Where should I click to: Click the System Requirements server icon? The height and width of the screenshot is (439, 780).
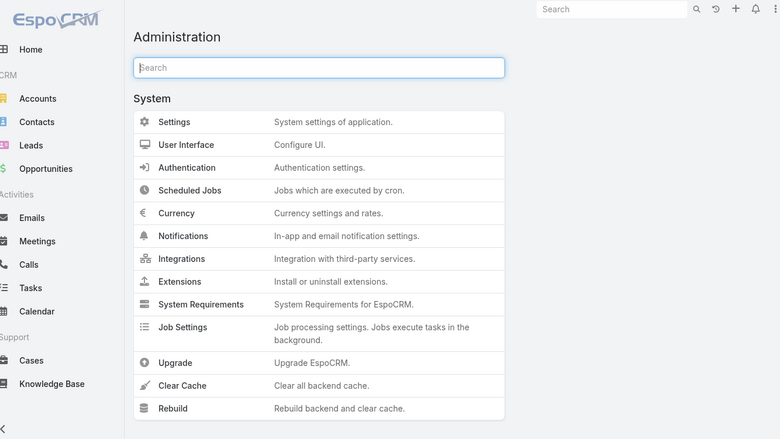pyautogui.click(x=144, y=304)
